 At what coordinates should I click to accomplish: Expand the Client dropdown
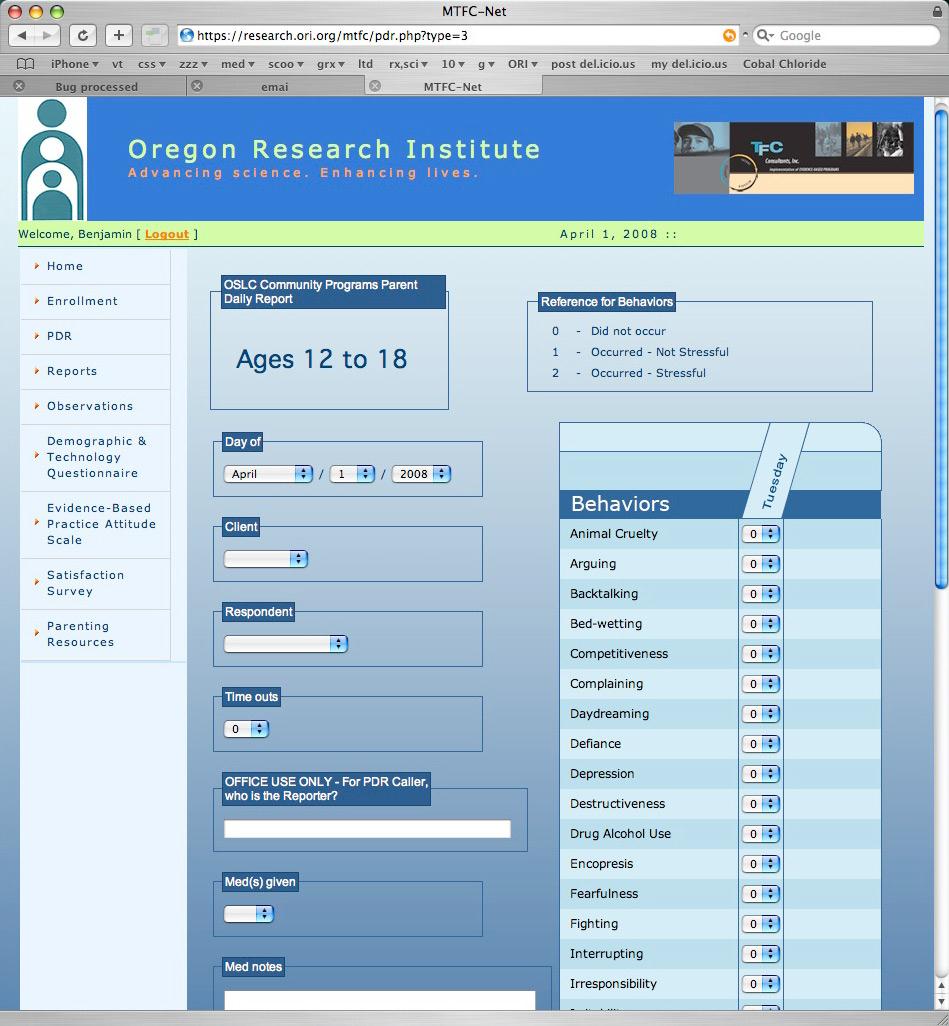[266, 559]
